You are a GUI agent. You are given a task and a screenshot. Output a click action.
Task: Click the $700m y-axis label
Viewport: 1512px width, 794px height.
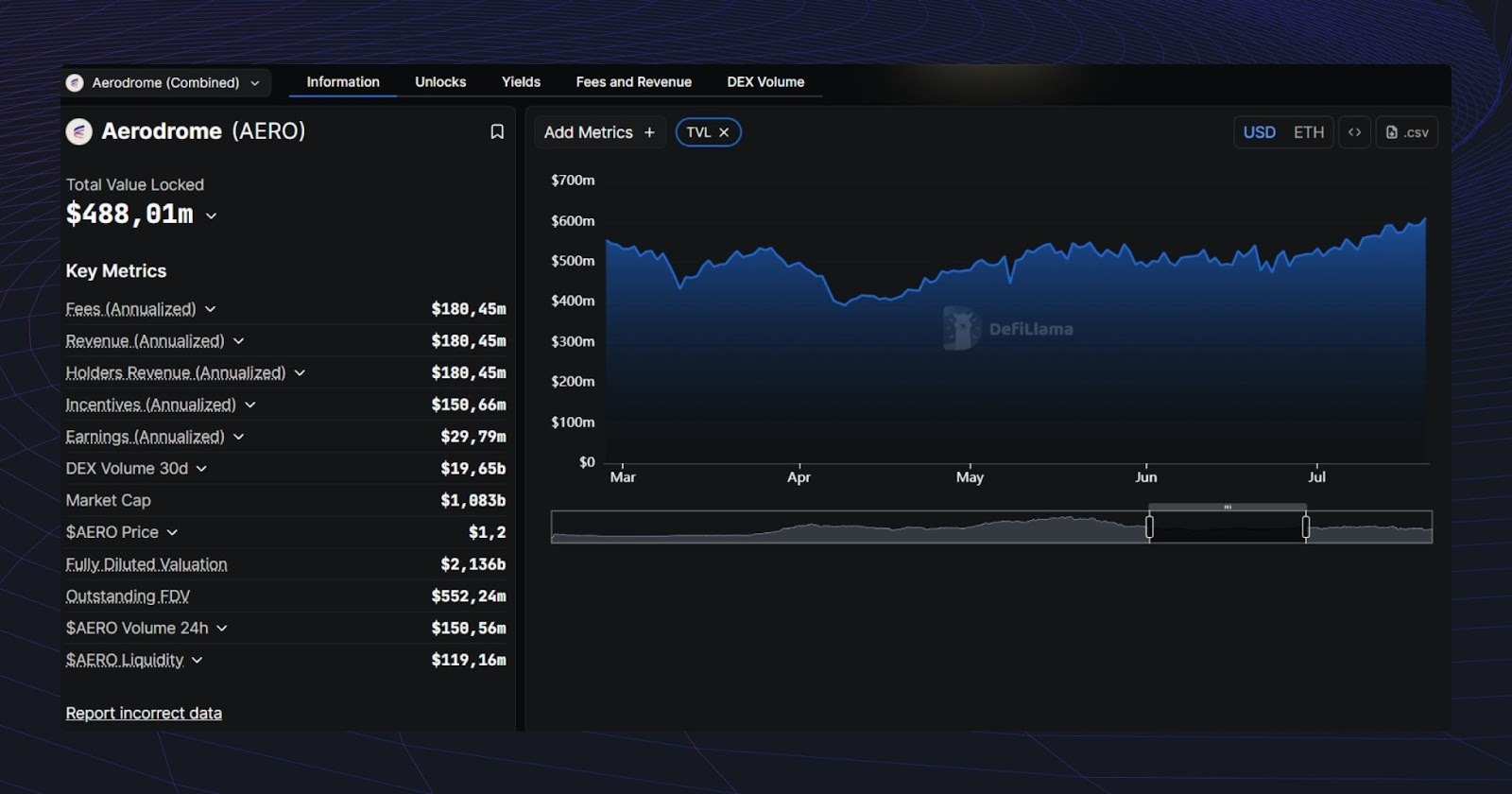point(573,180)
